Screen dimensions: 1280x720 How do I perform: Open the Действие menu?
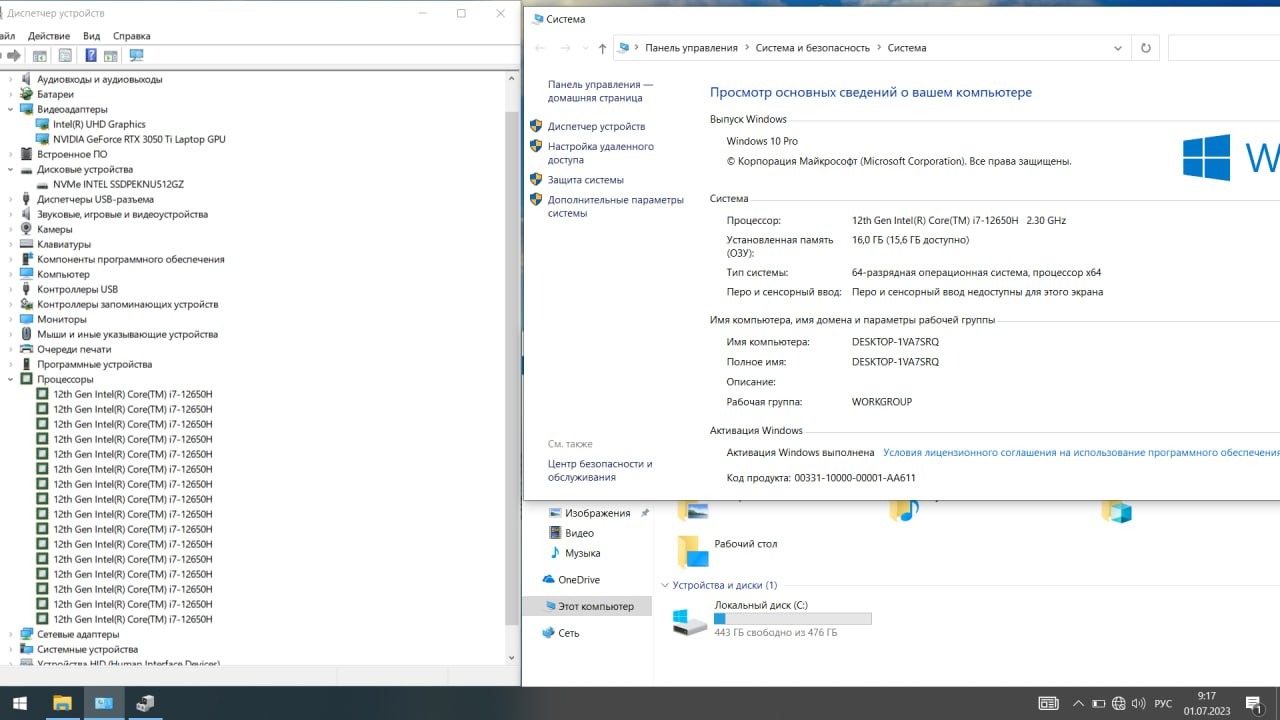[49, 36]
